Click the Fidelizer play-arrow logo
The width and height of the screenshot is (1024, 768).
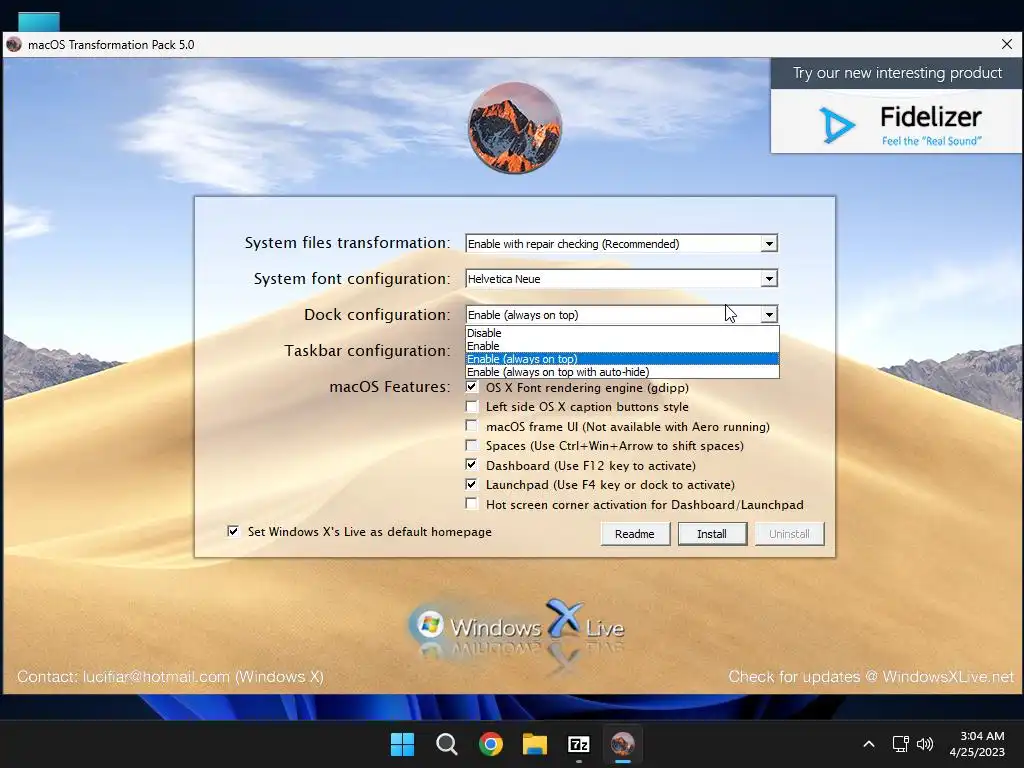click(837, 124)
